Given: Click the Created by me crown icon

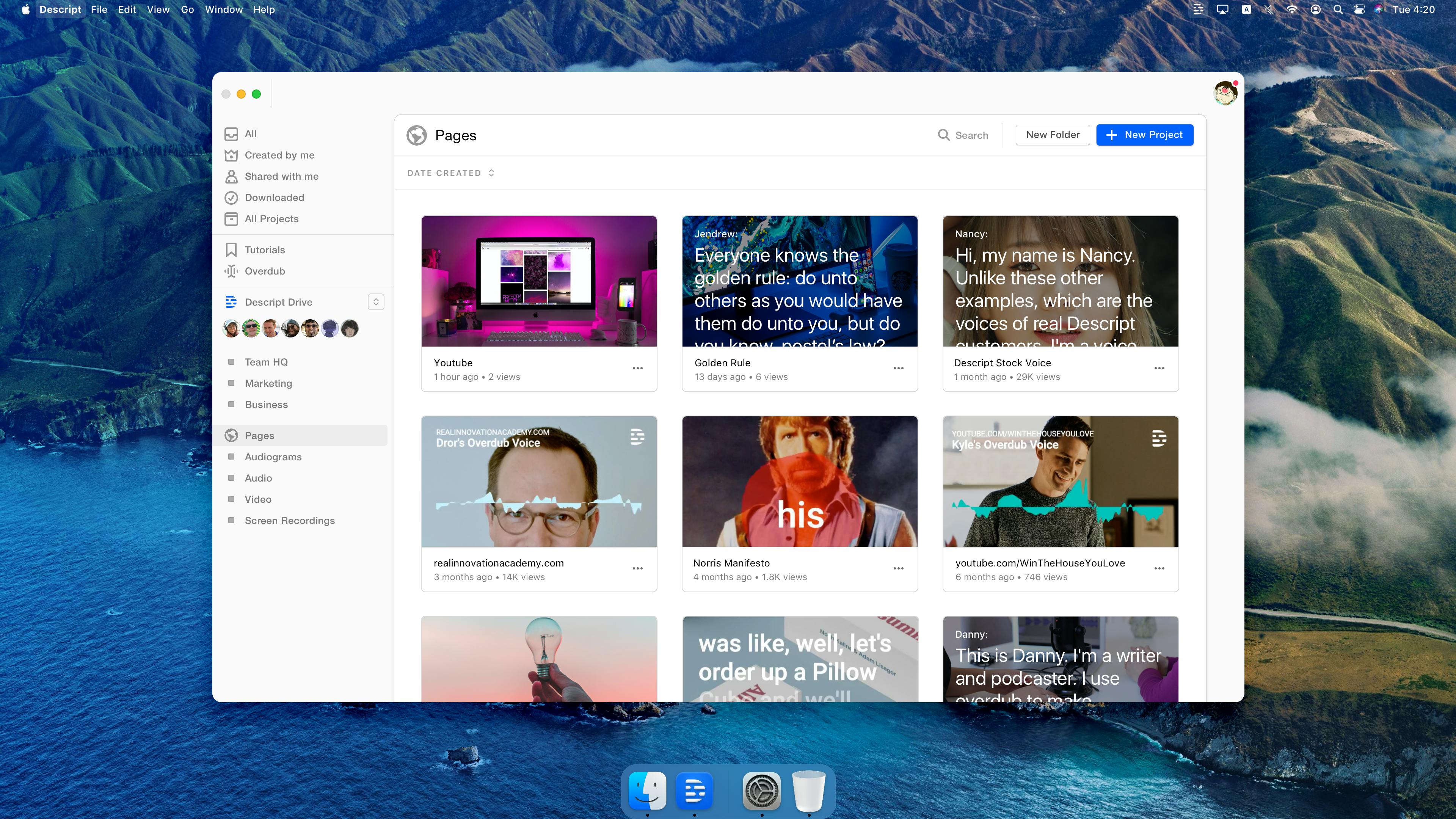Looking at the screenshot, I should pyautogui.click(x=231, y=155).
